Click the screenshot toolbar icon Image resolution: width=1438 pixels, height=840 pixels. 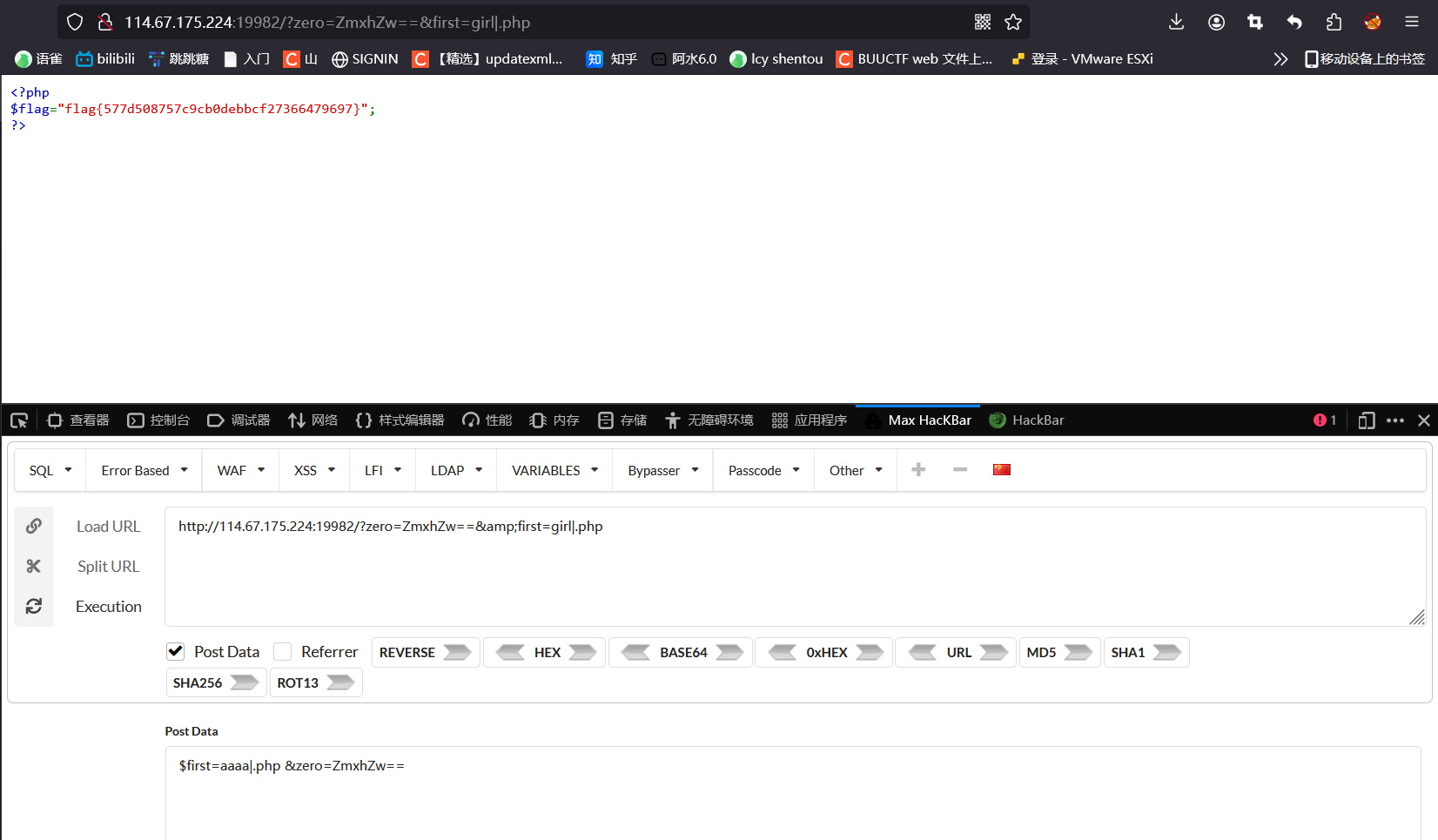click(x=1254, y=22)
